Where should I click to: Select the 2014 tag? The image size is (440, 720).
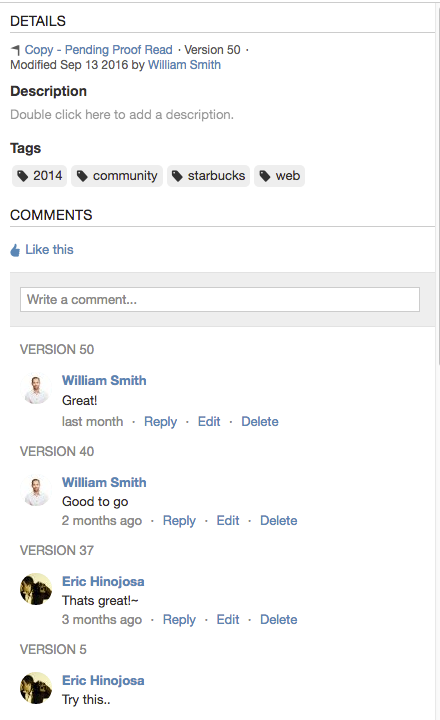point(39,176)
